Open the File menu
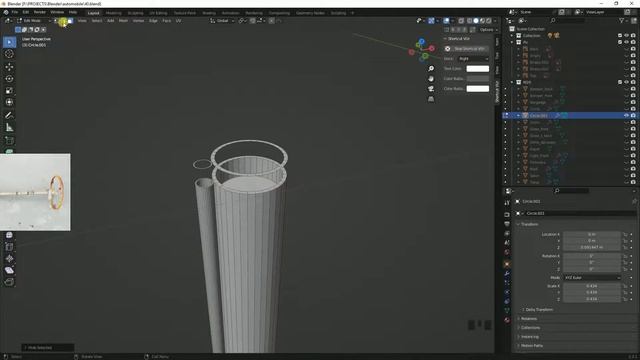Viewport: 640px width, 360px height. (15, 12)
